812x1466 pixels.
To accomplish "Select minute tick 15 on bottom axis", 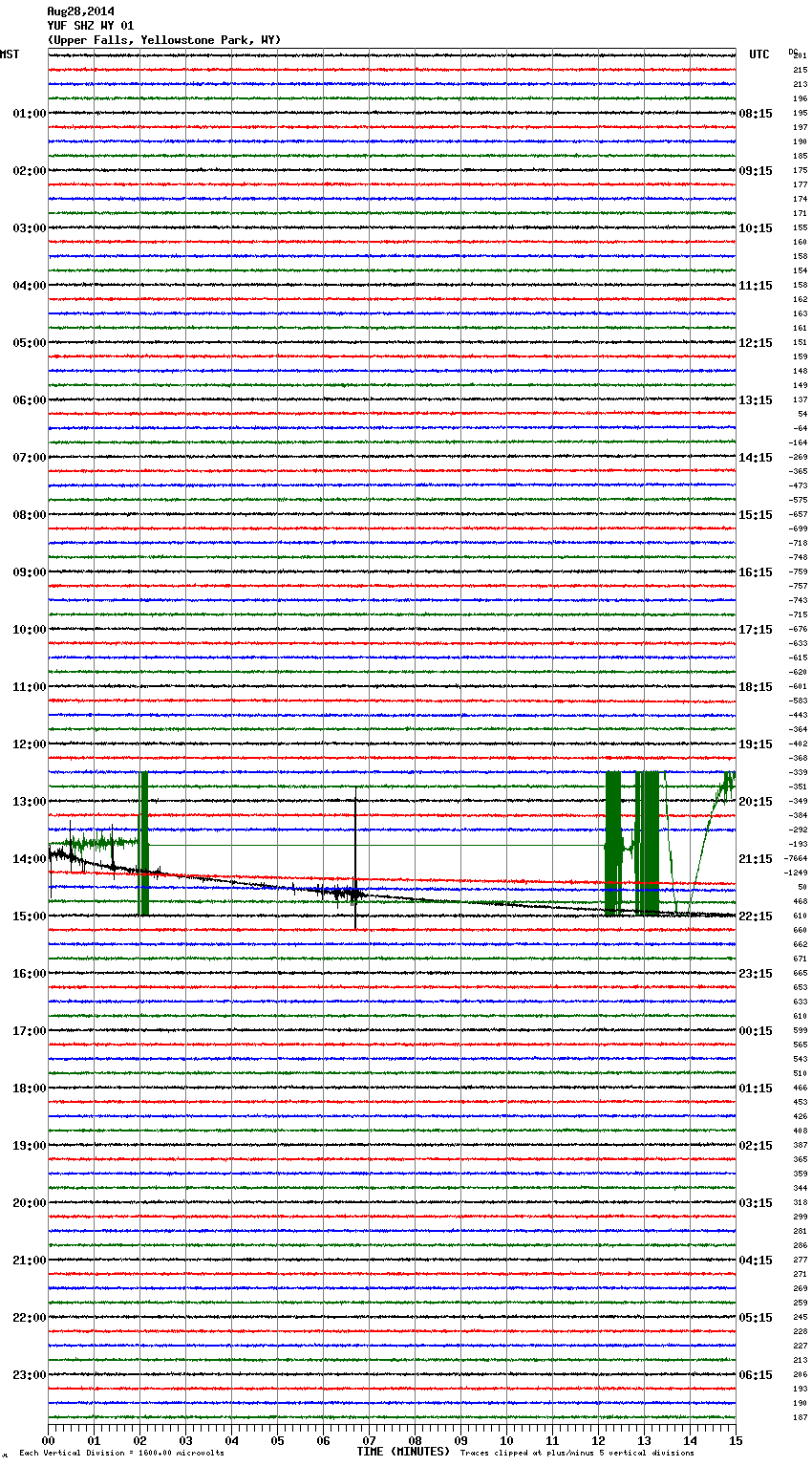I will (736, 1440).
